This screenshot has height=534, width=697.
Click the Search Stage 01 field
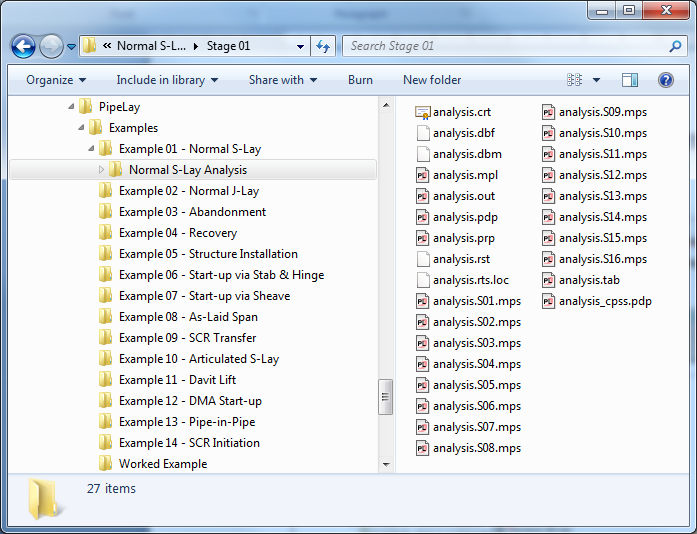click(505, 46)
